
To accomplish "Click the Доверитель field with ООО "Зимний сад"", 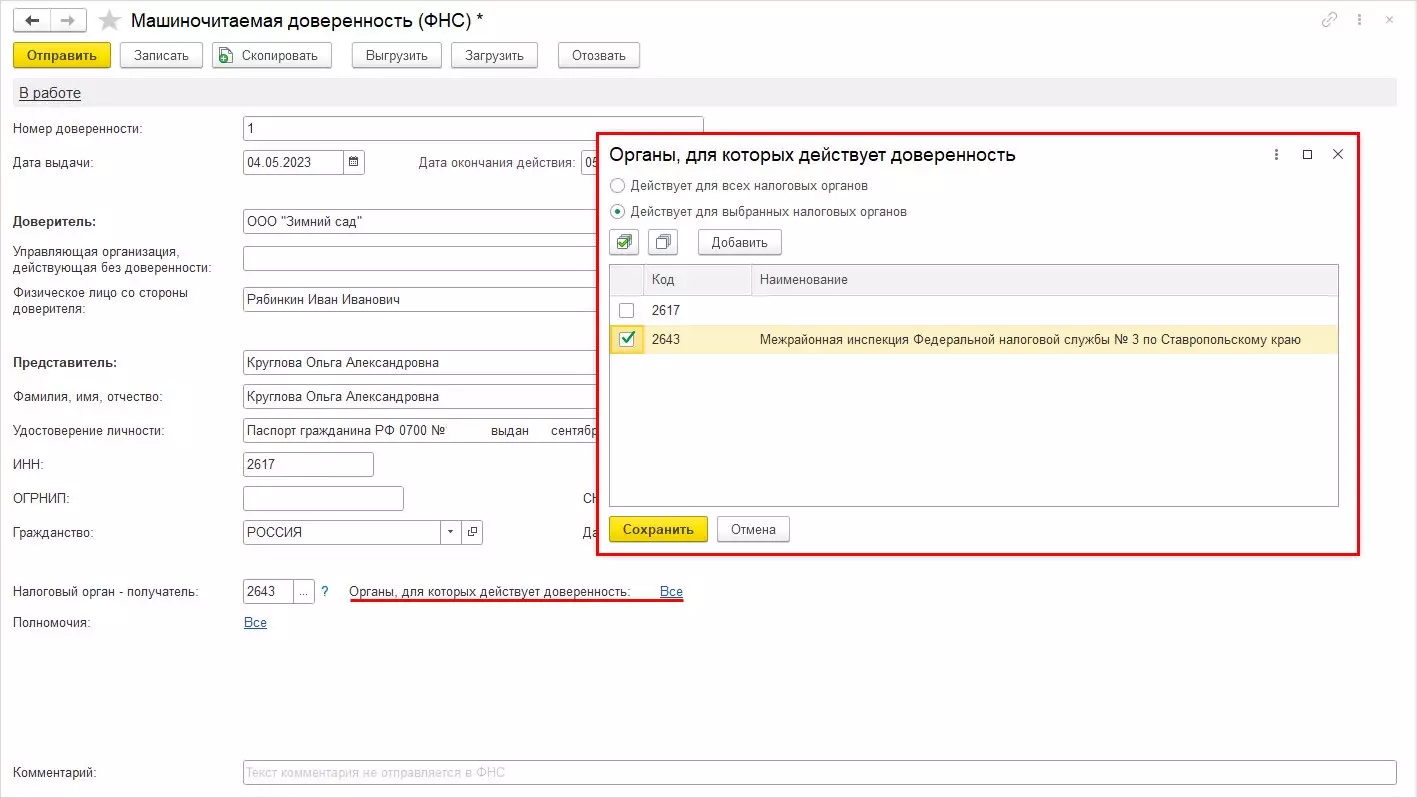I will [x=420, y=221].
